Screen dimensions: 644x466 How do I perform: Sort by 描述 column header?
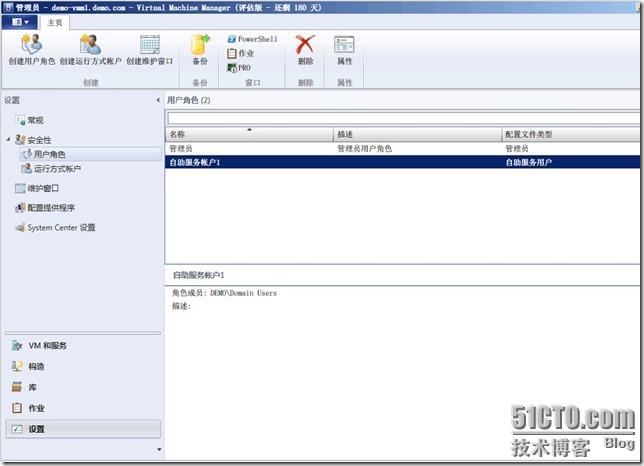(x=417, y=134)
